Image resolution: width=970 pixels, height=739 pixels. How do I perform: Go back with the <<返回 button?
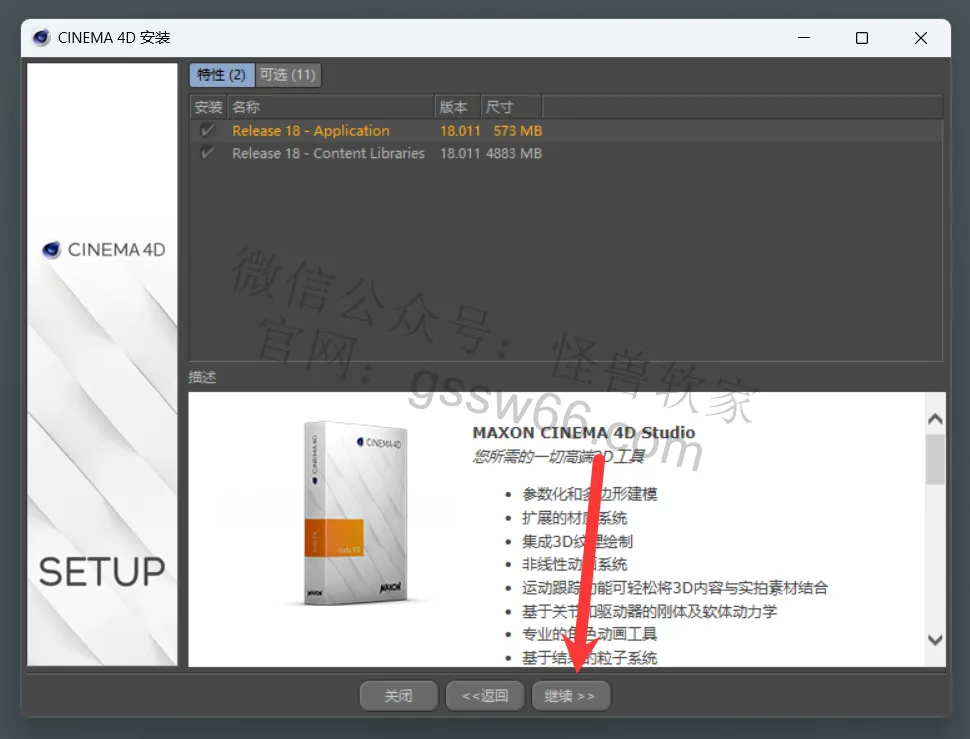pyautogui.click(x=485, y=696)
